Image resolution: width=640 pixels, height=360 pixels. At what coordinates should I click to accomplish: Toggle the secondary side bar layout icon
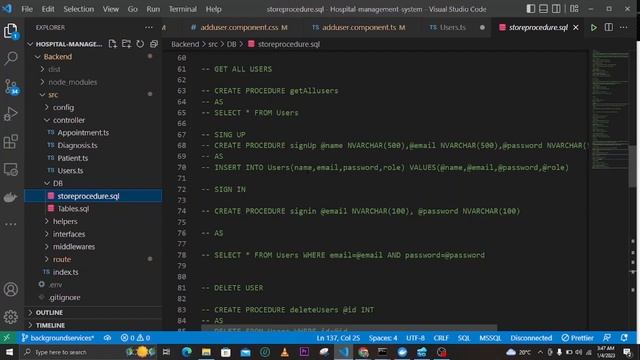pyautogui.click(x=556, y=9)
